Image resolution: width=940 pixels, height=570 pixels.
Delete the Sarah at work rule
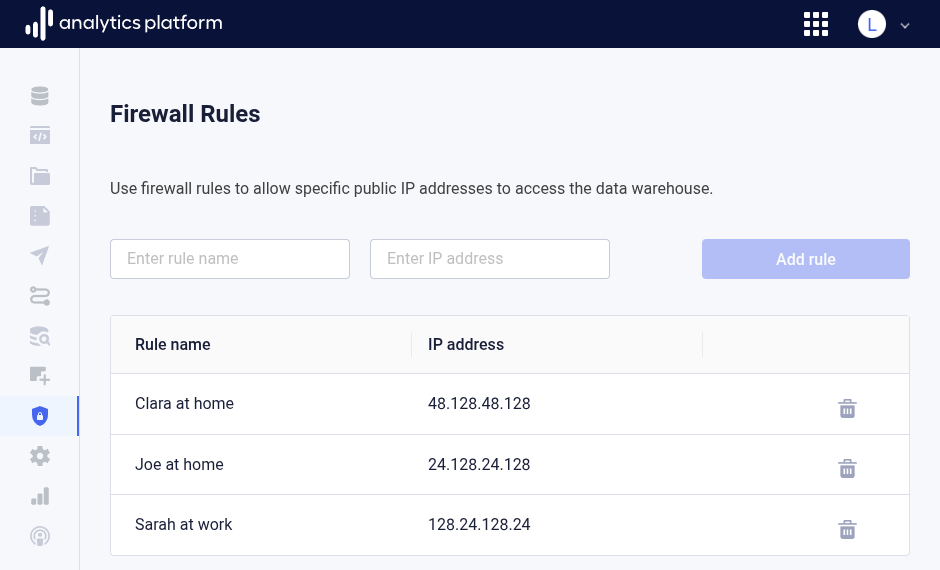tap(847, 529)
